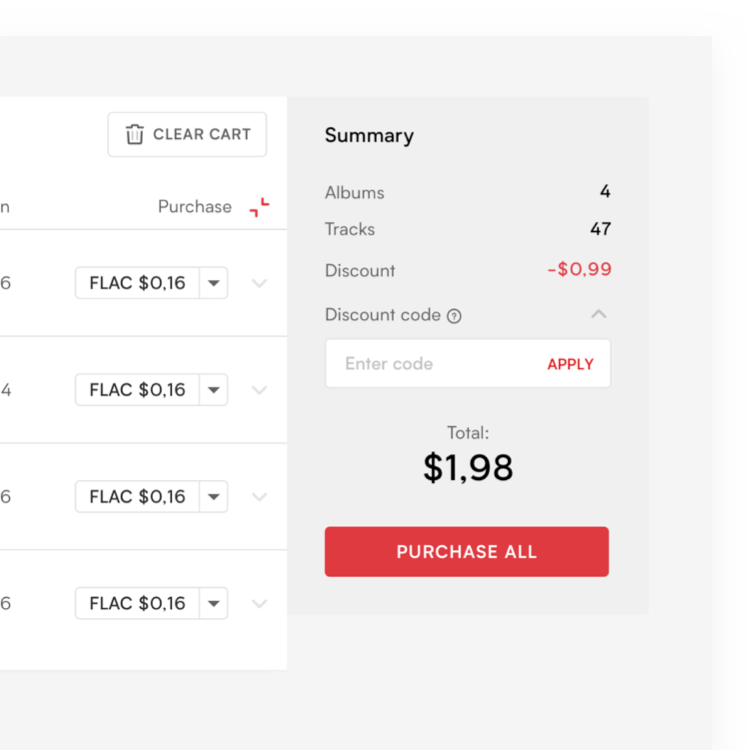
Task: Click the Purchase column header
Action: click(x=194, y=207)
